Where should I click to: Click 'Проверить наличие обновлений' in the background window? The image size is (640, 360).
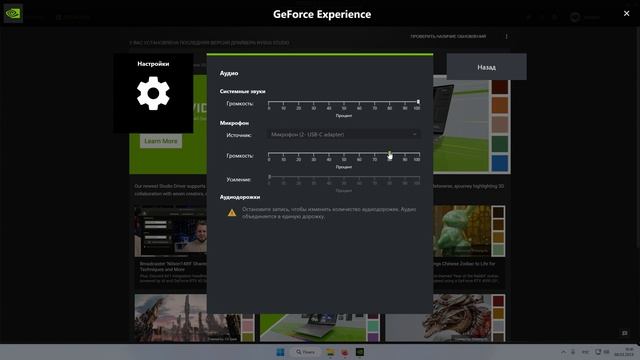tap(448, 36)
